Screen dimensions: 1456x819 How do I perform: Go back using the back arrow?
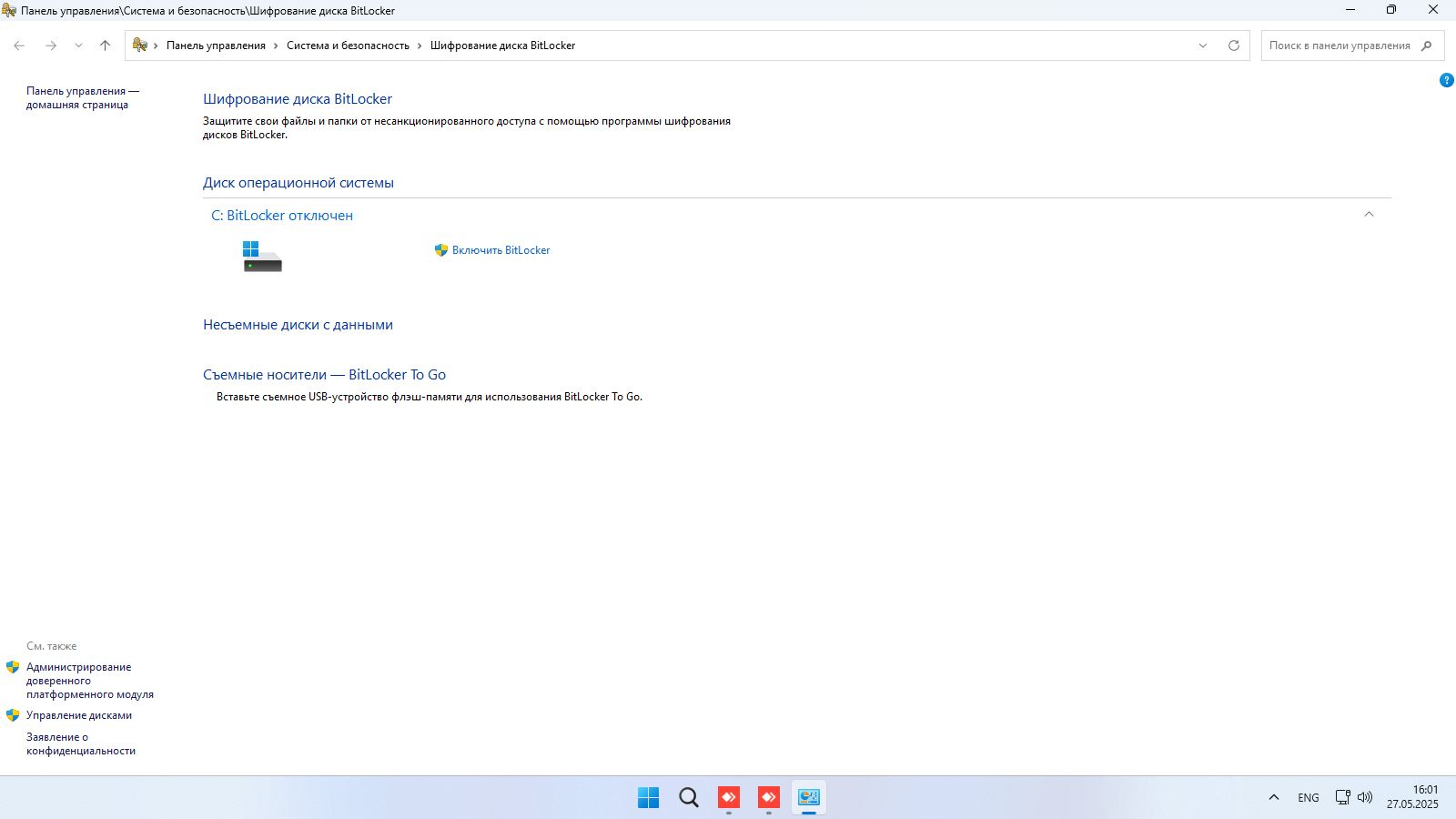click(x=19, y=45)
